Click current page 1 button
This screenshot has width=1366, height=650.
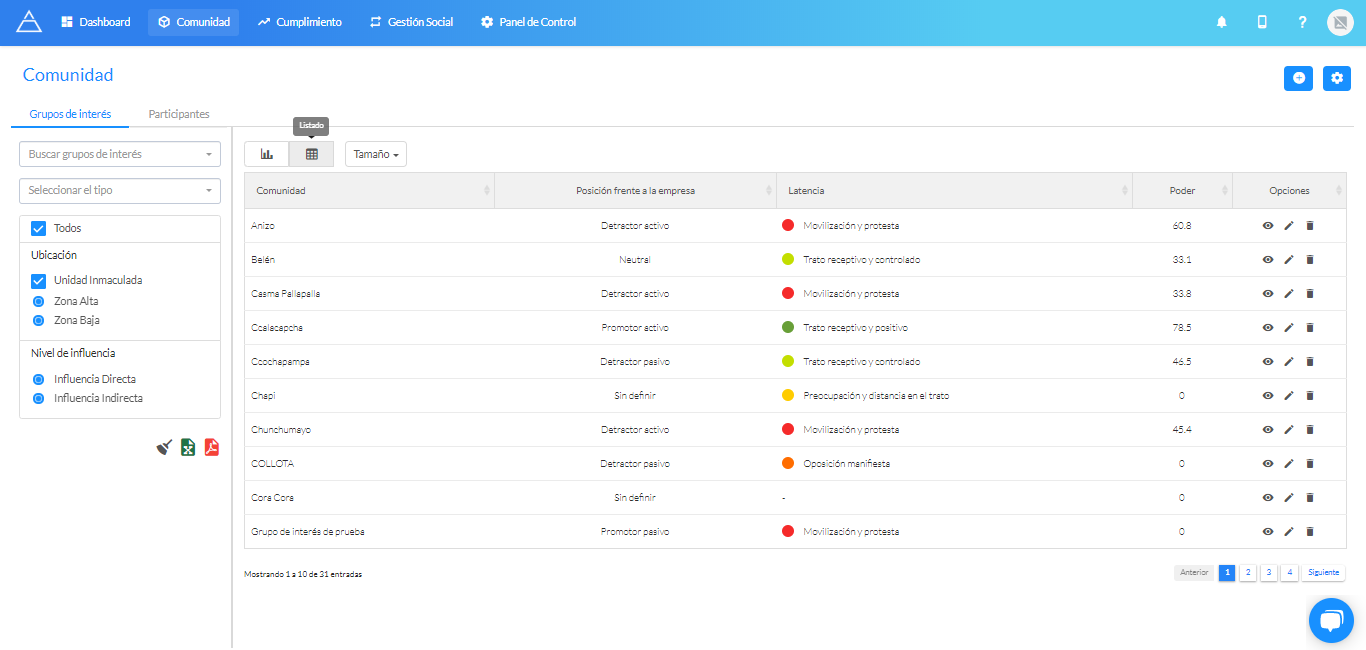(1227, 573)
